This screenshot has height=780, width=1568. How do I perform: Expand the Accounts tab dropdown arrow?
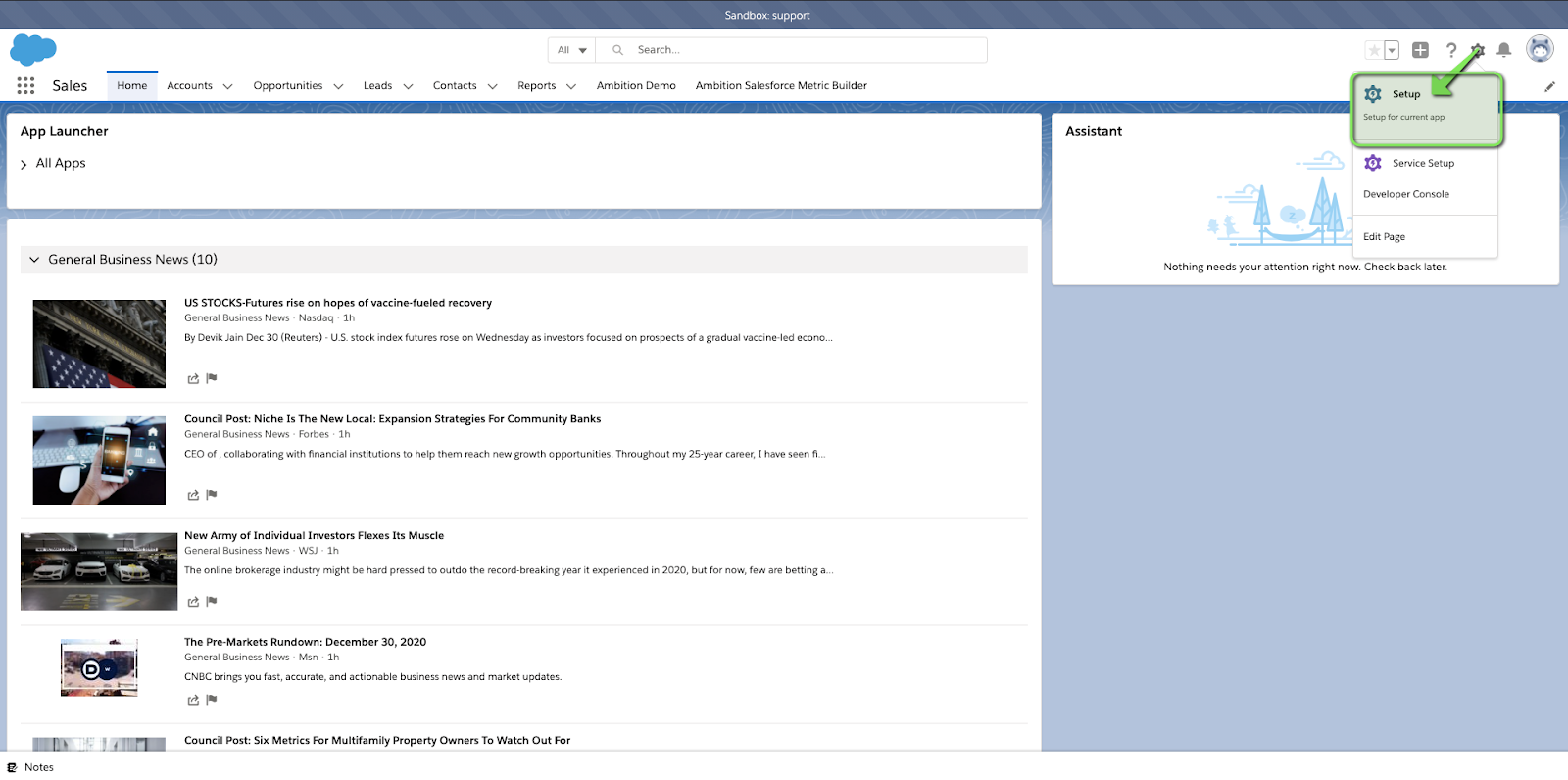click(x=227, y=86)
